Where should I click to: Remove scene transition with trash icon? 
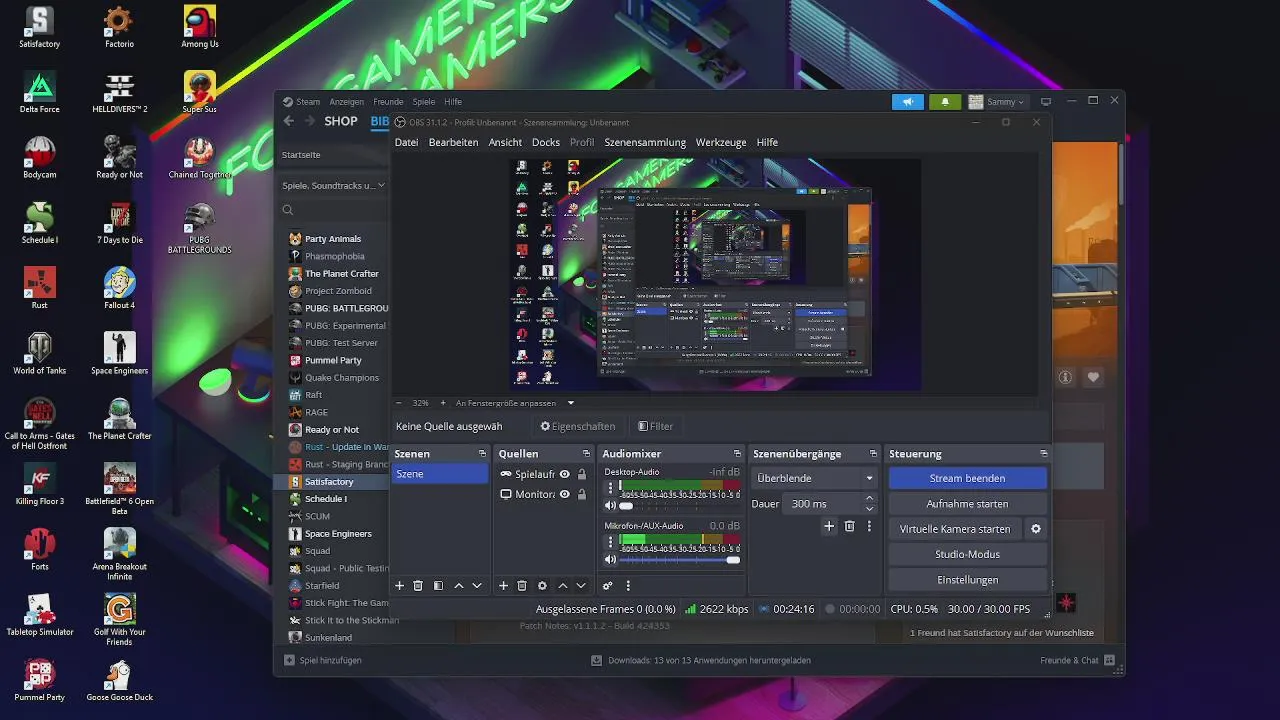pyautogui.click(x=849, y=526)
